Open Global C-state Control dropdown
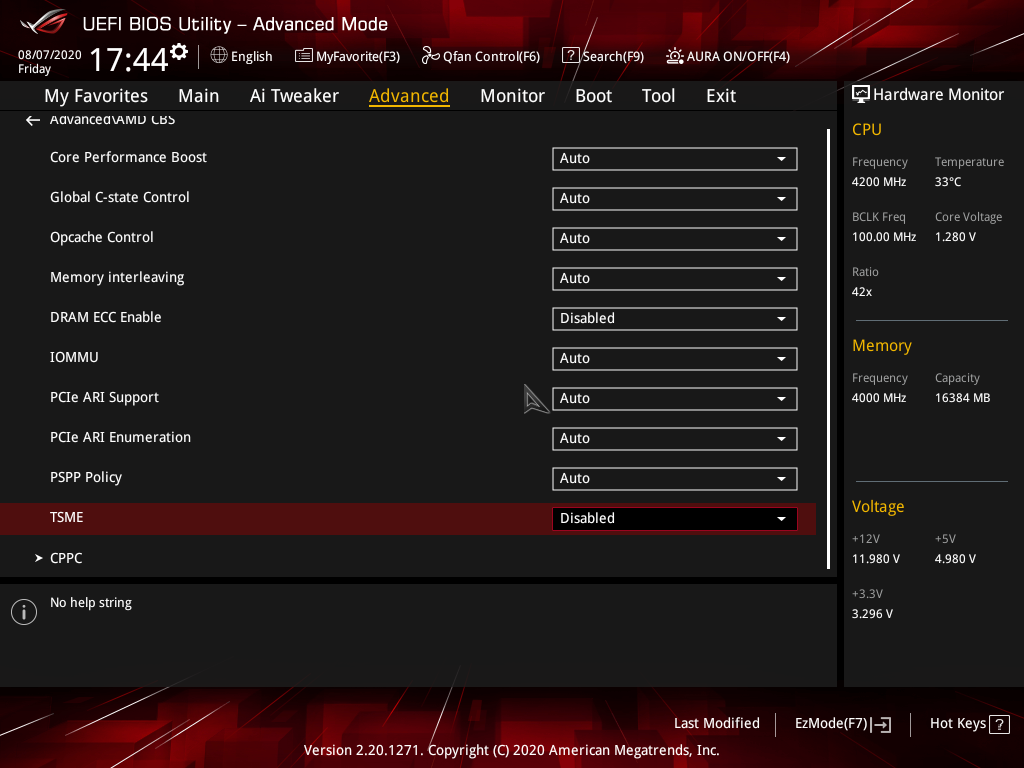Viewport: 1024px width, 768px height. [x=675, y=199]
